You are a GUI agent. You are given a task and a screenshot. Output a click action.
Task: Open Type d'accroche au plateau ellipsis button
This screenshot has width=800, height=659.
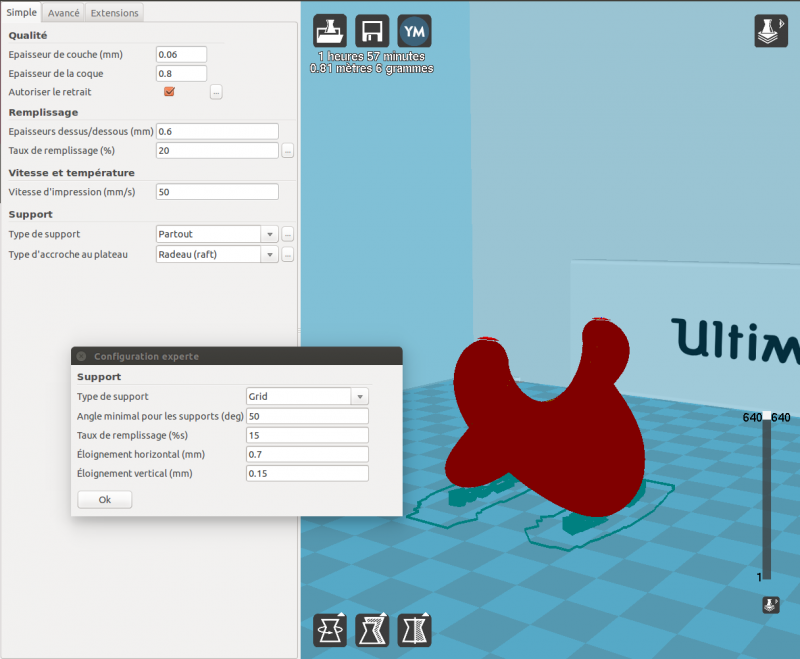coord(288,255)
